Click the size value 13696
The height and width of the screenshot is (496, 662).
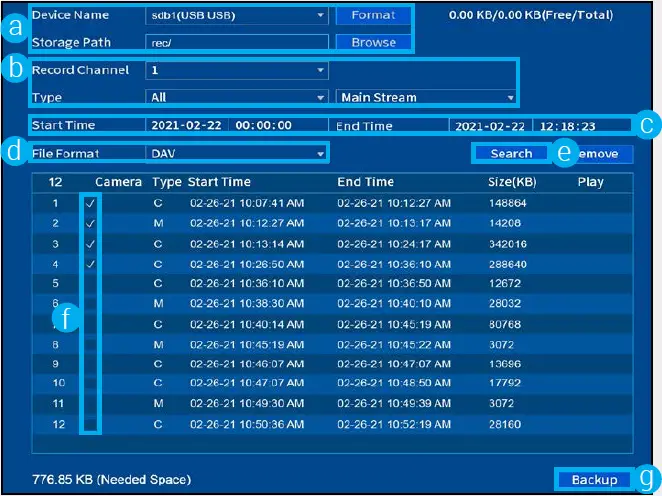[505, 364]
